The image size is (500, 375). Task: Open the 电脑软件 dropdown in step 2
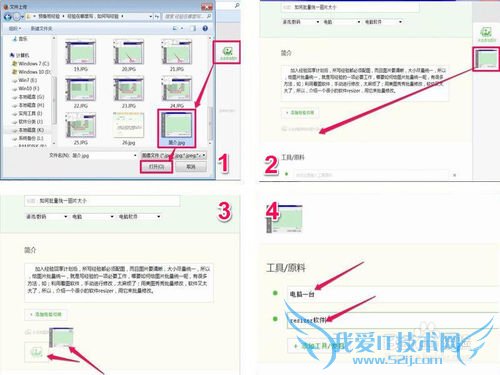click(383, 22)
